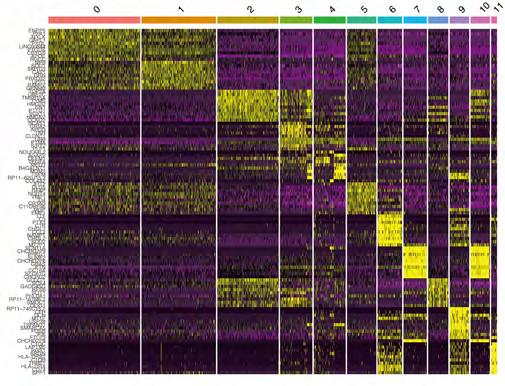Pick the cluster label "7"
The width and height of the screenshot is (505, 386).
(x=417, y=9)
